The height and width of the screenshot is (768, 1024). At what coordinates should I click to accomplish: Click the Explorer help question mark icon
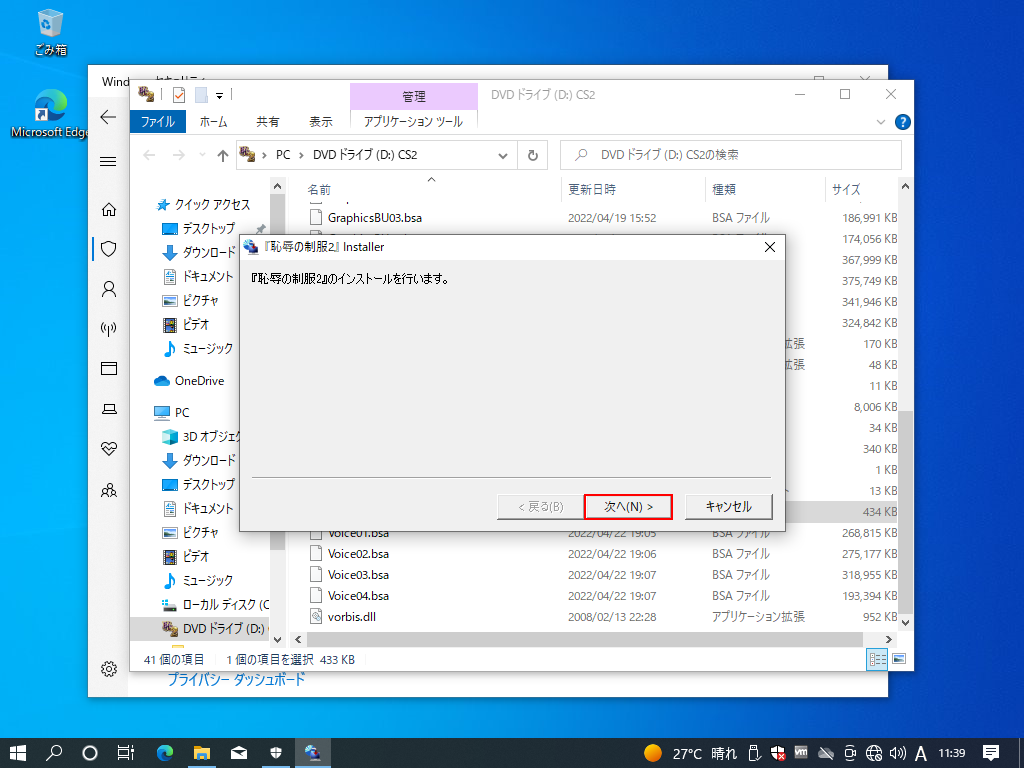902,122
